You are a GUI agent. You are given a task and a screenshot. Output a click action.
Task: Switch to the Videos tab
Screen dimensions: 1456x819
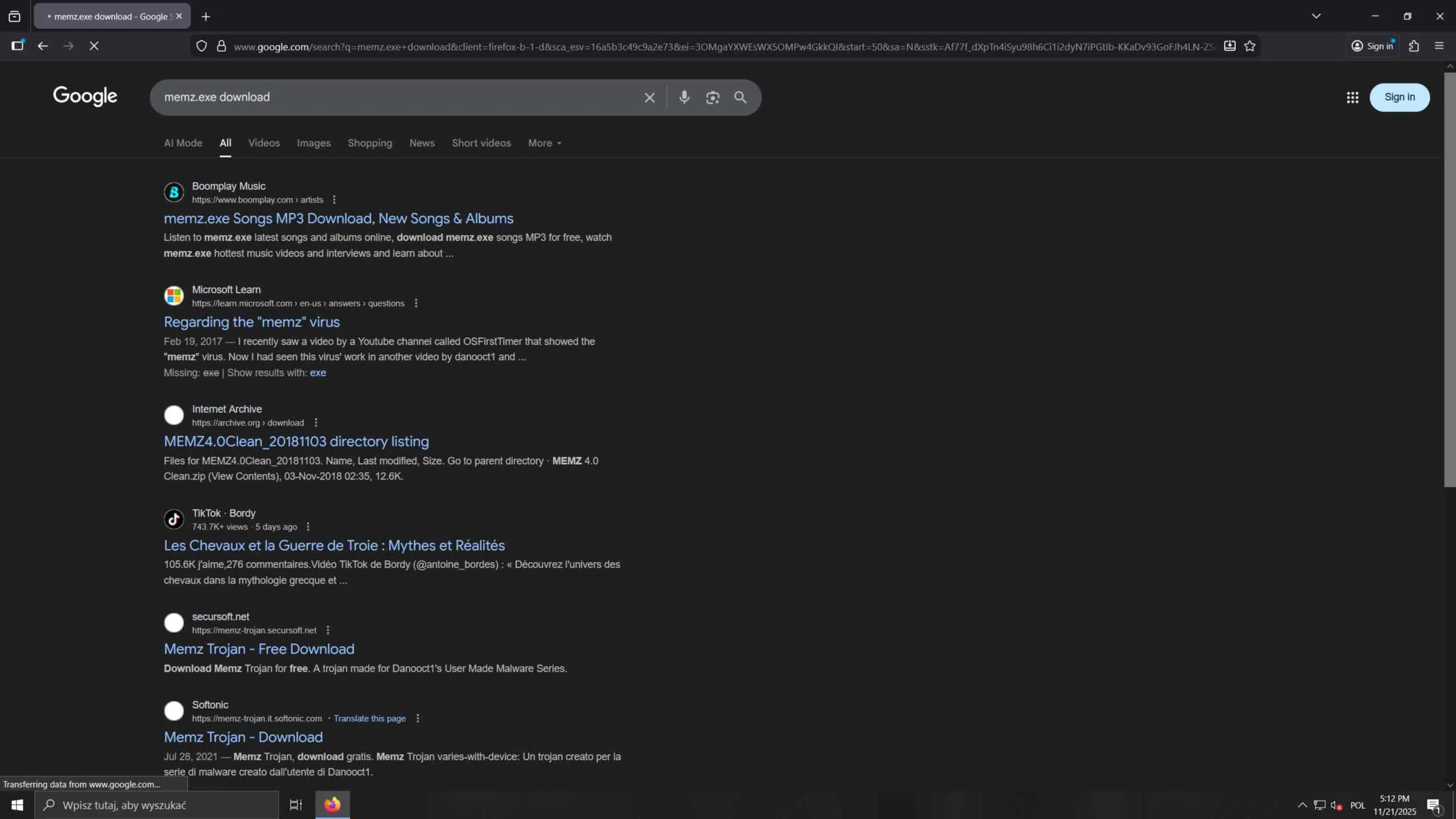pos(264,143)
